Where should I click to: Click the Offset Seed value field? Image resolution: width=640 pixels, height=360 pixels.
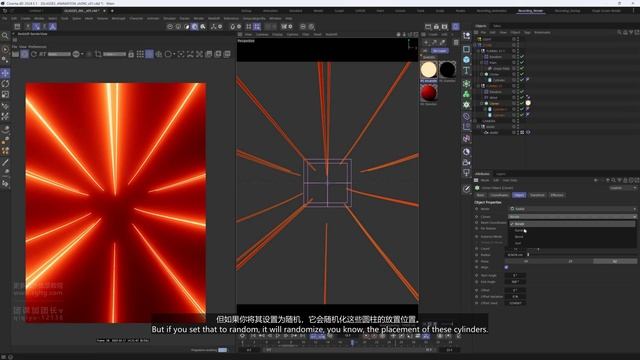(515, 303)
